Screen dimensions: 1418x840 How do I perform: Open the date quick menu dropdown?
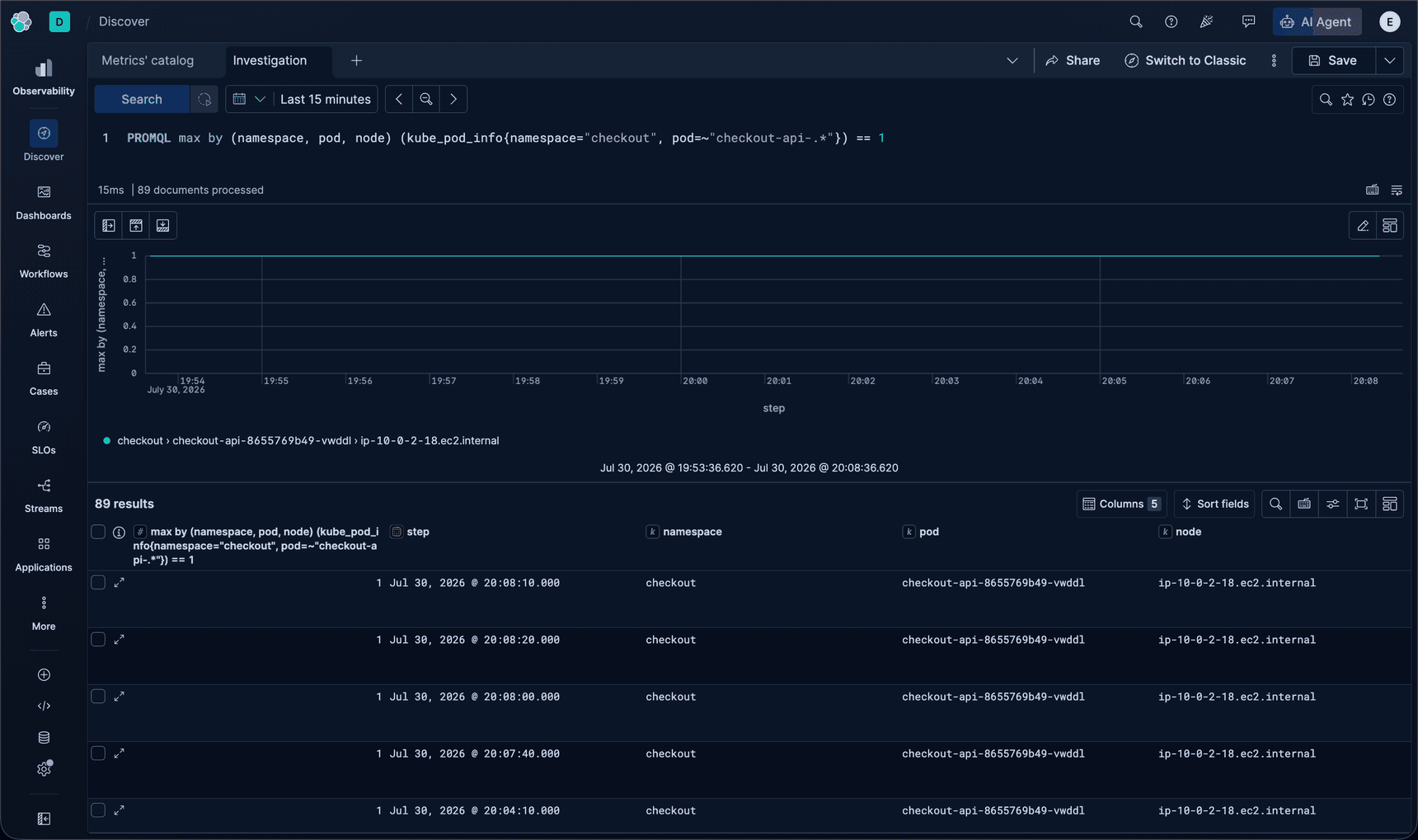[249, 99]
